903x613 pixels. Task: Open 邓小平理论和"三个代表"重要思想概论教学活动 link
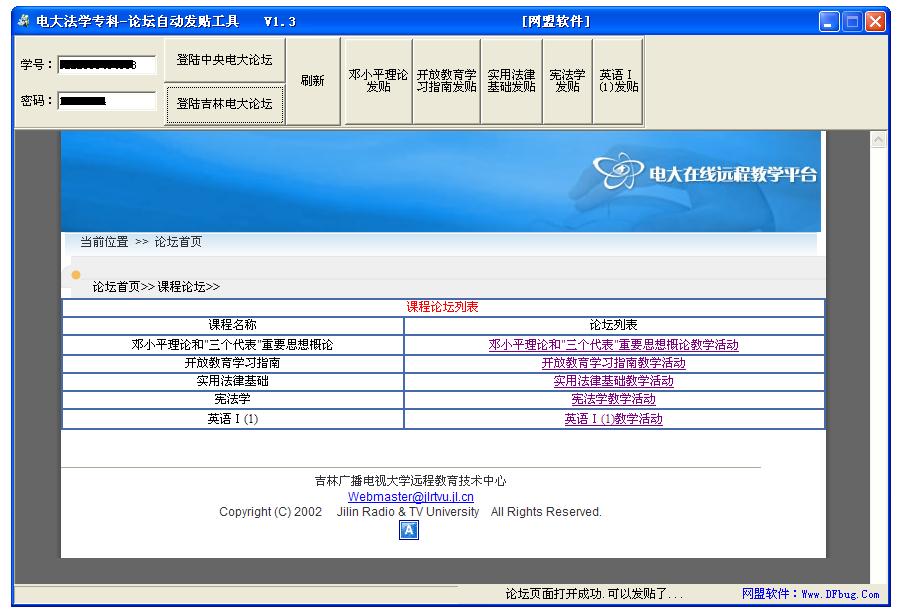[613, 345]
